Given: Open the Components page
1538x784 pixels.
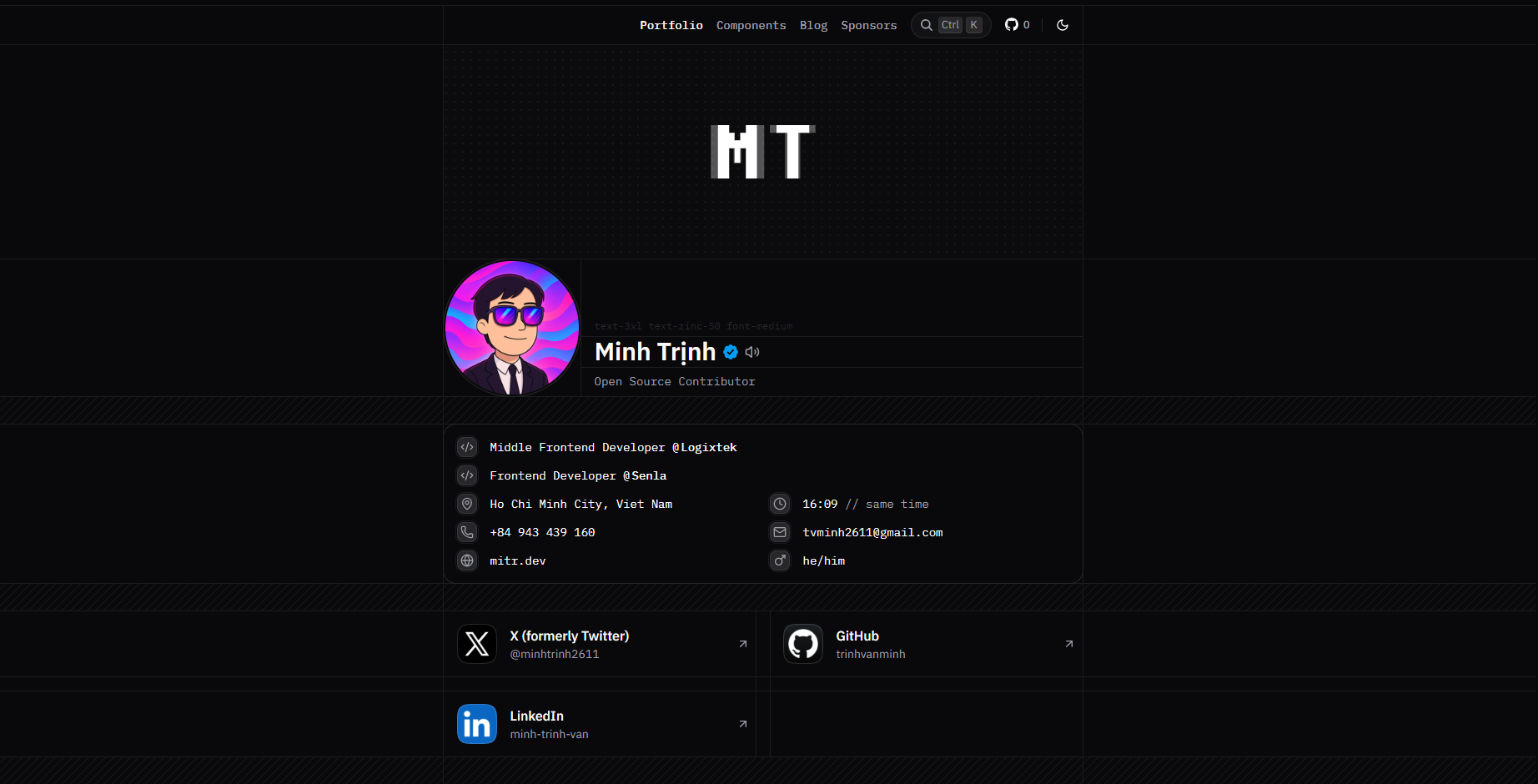Looking at the screenshot, I should (751, 24).
